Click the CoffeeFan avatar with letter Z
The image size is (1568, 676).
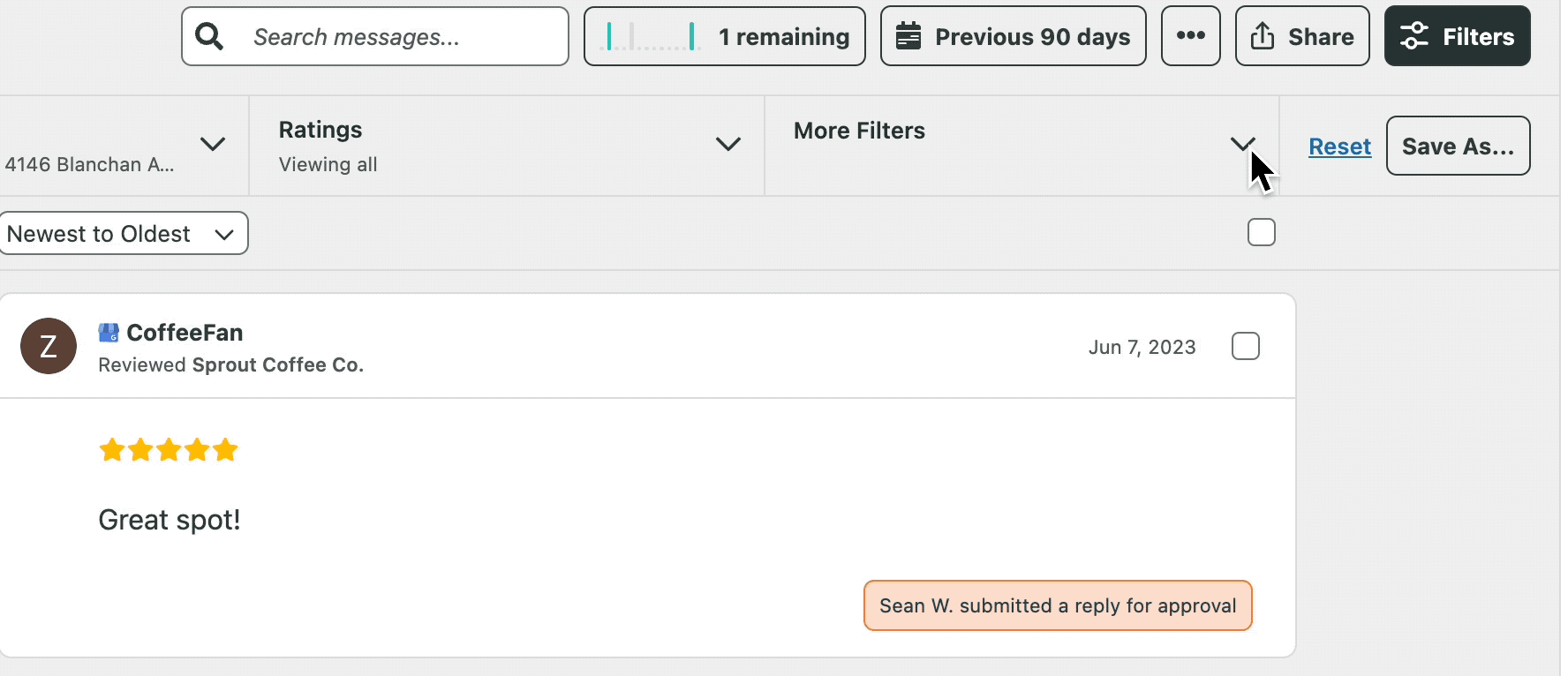pos(49,346)
